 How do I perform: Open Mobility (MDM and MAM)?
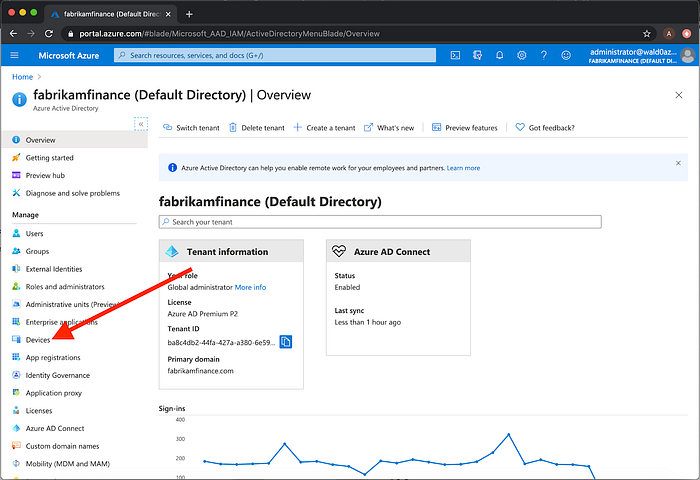67,464
